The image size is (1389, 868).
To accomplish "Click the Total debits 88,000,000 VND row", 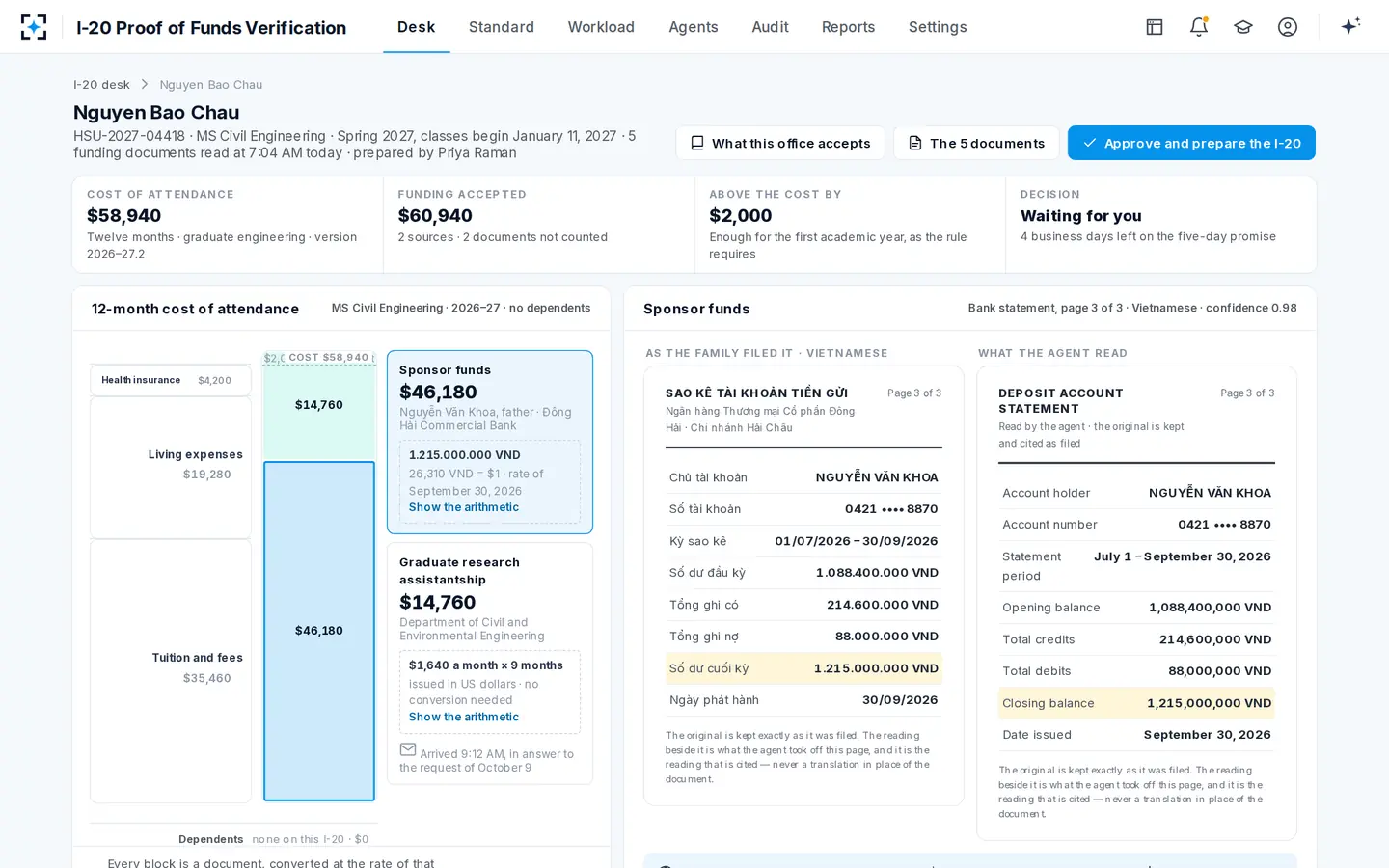I will click(x=1136, y=671).
